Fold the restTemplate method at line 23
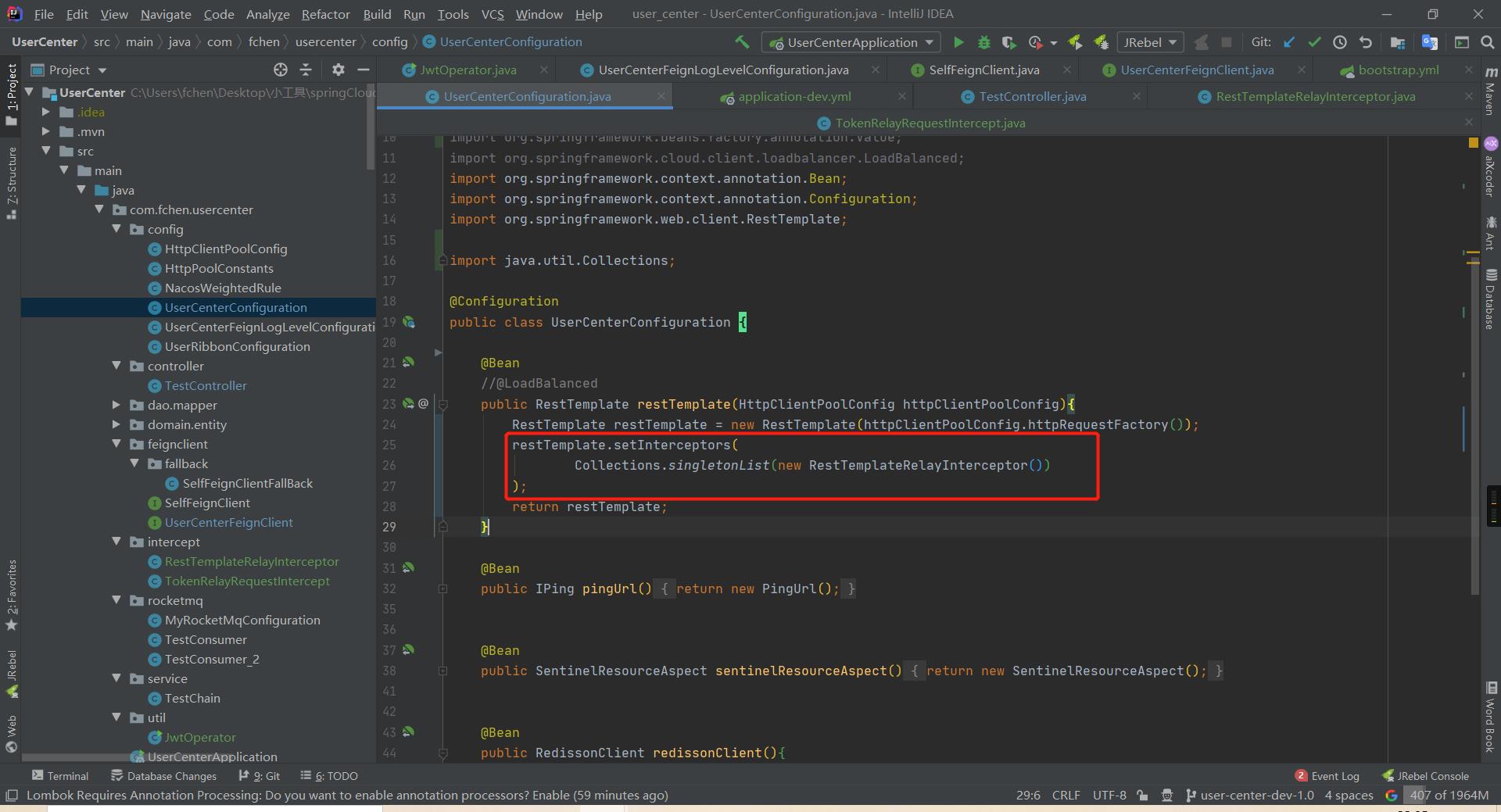Viewport: 1501px width, 812px height. click(442, 404)
